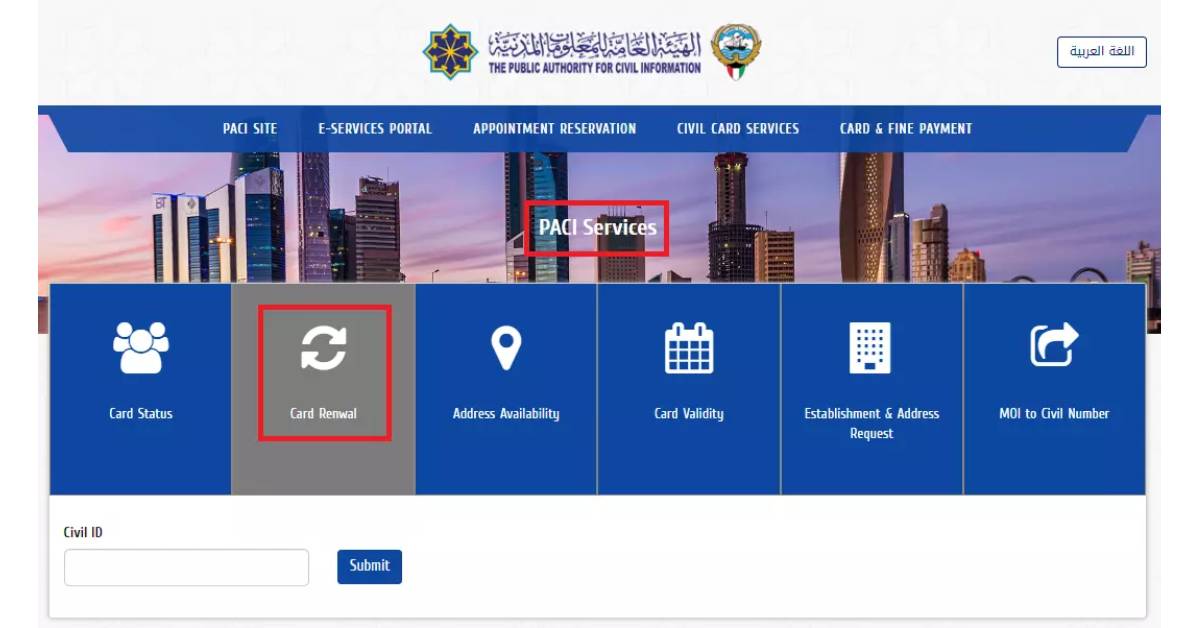Open CARD & FINE PAYMENT menu item

tap(906, 129)
